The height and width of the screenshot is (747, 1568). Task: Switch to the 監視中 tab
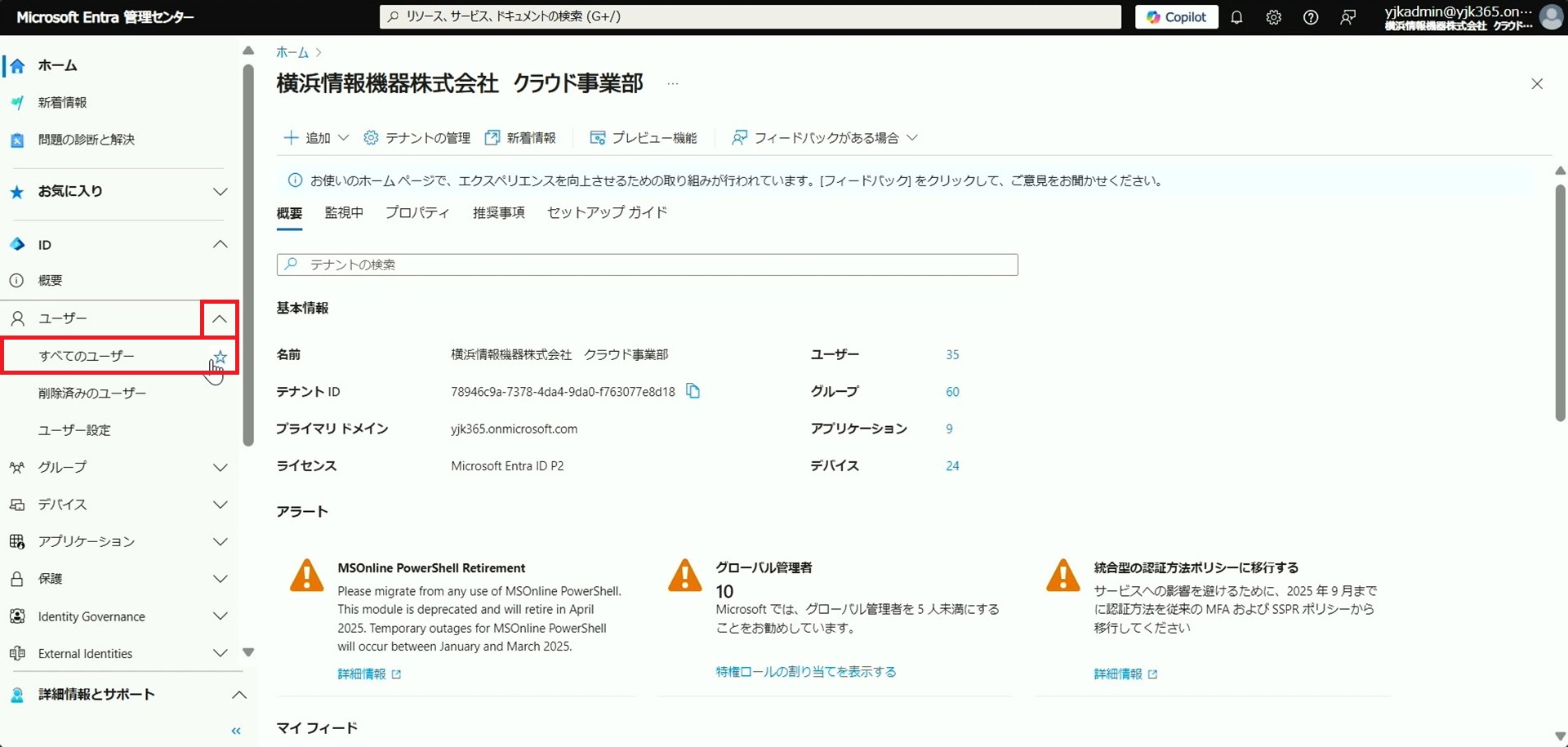pos(344,213)
